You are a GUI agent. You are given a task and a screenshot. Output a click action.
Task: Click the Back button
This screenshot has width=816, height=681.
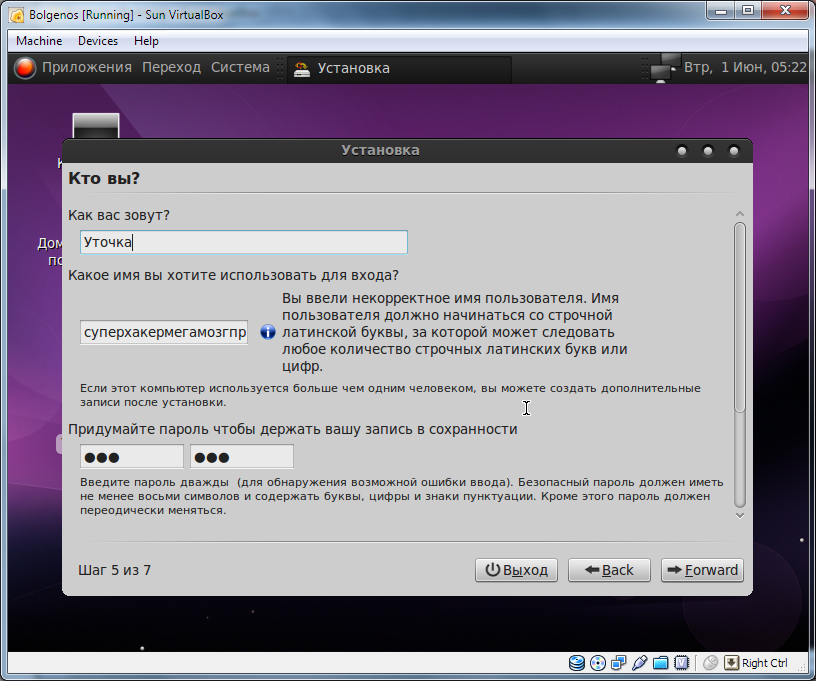click(x=609, y=570)
